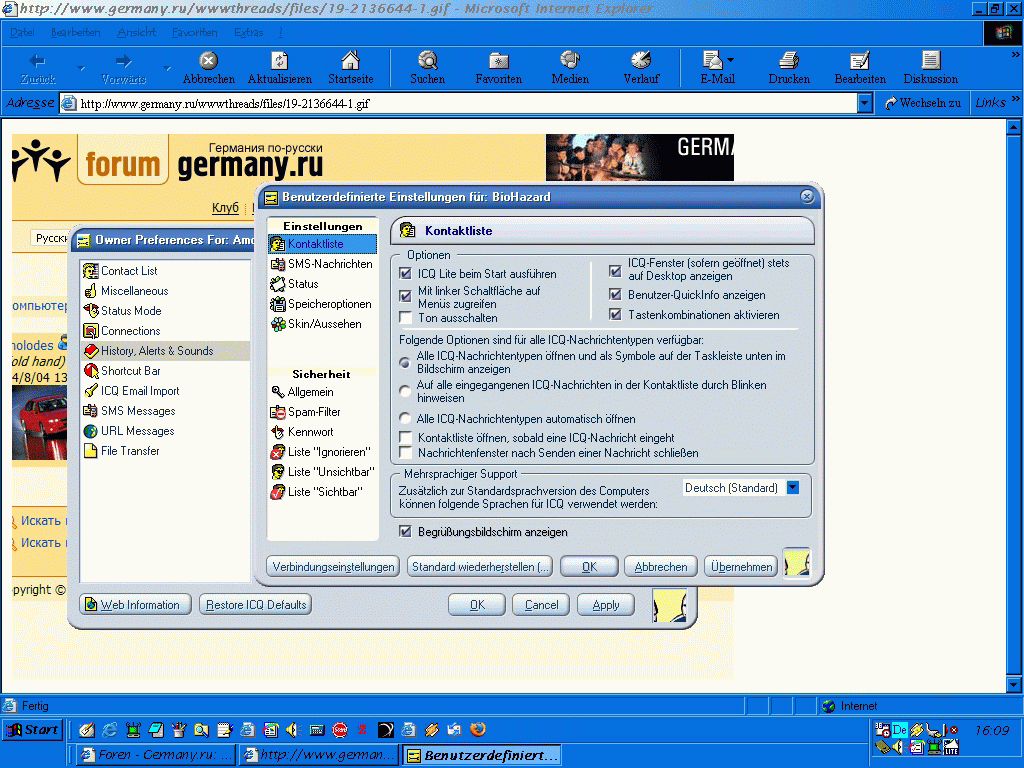Go to Startseite home icon
1024x768 pixels.
click(x=351, y=61)
